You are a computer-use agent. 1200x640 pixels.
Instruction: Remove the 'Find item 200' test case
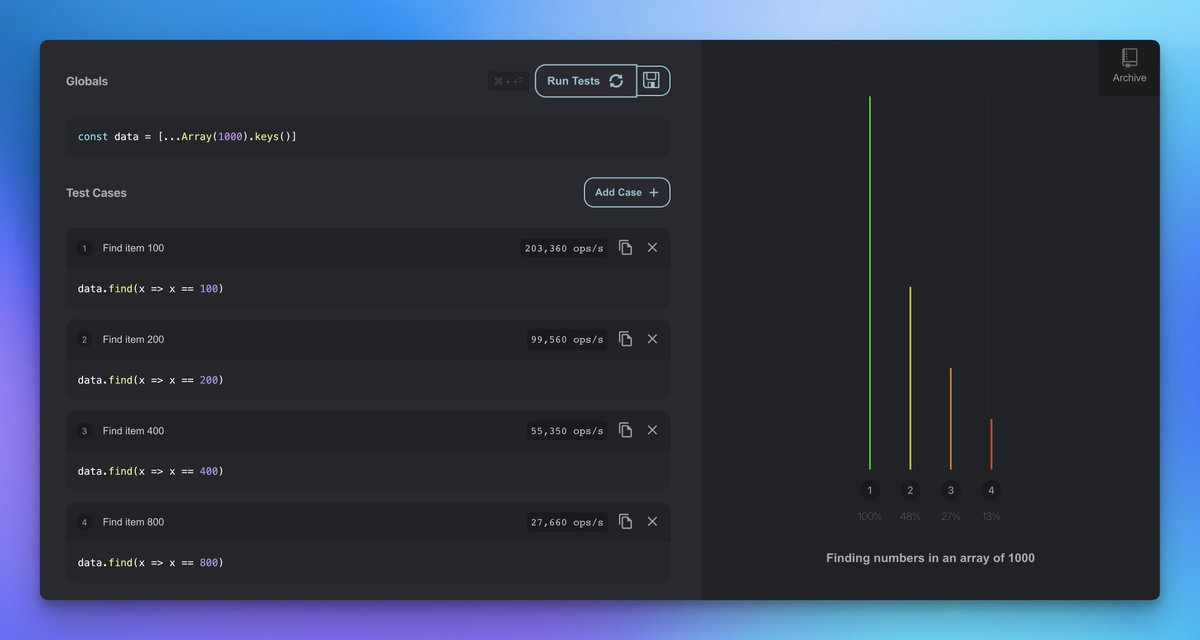[652, 339]
